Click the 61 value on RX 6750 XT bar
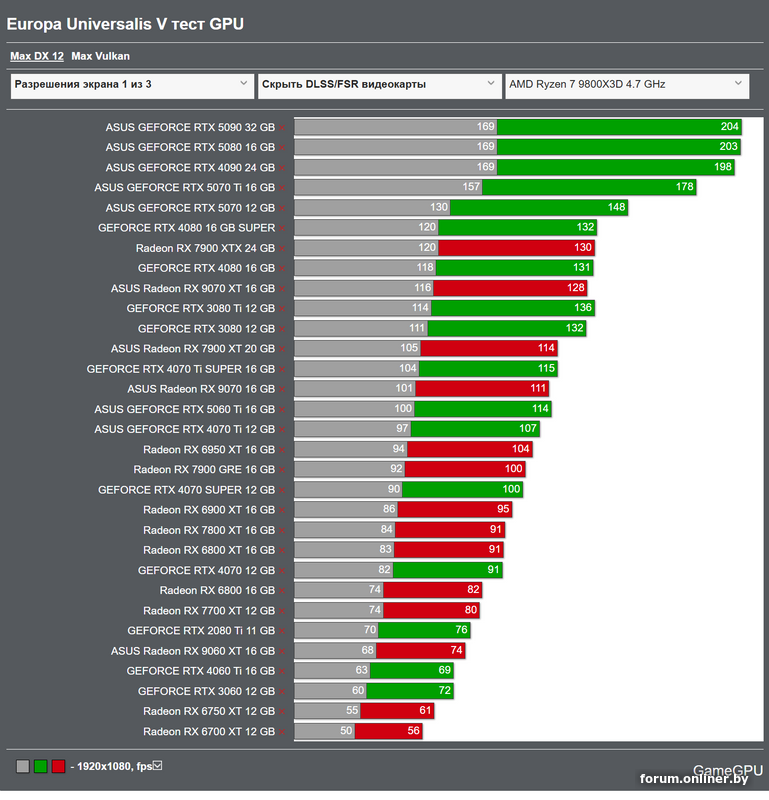Viewport: 769px width, 800px height. pos(425,711)
